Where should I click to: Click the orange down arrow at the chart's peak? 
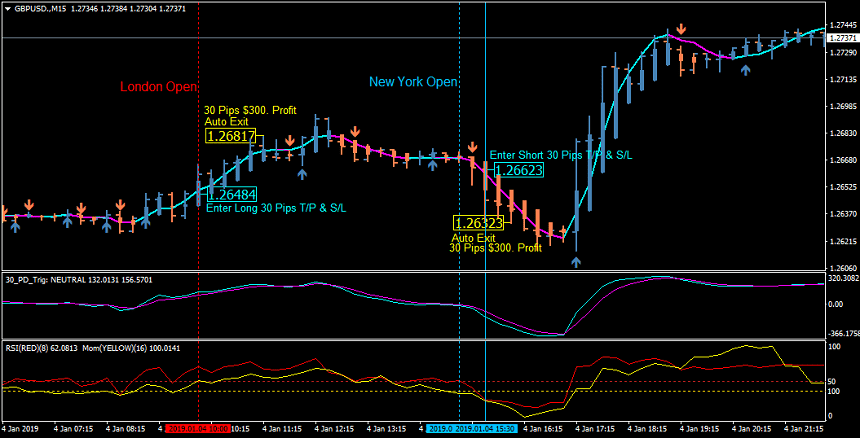click(681, 31)
